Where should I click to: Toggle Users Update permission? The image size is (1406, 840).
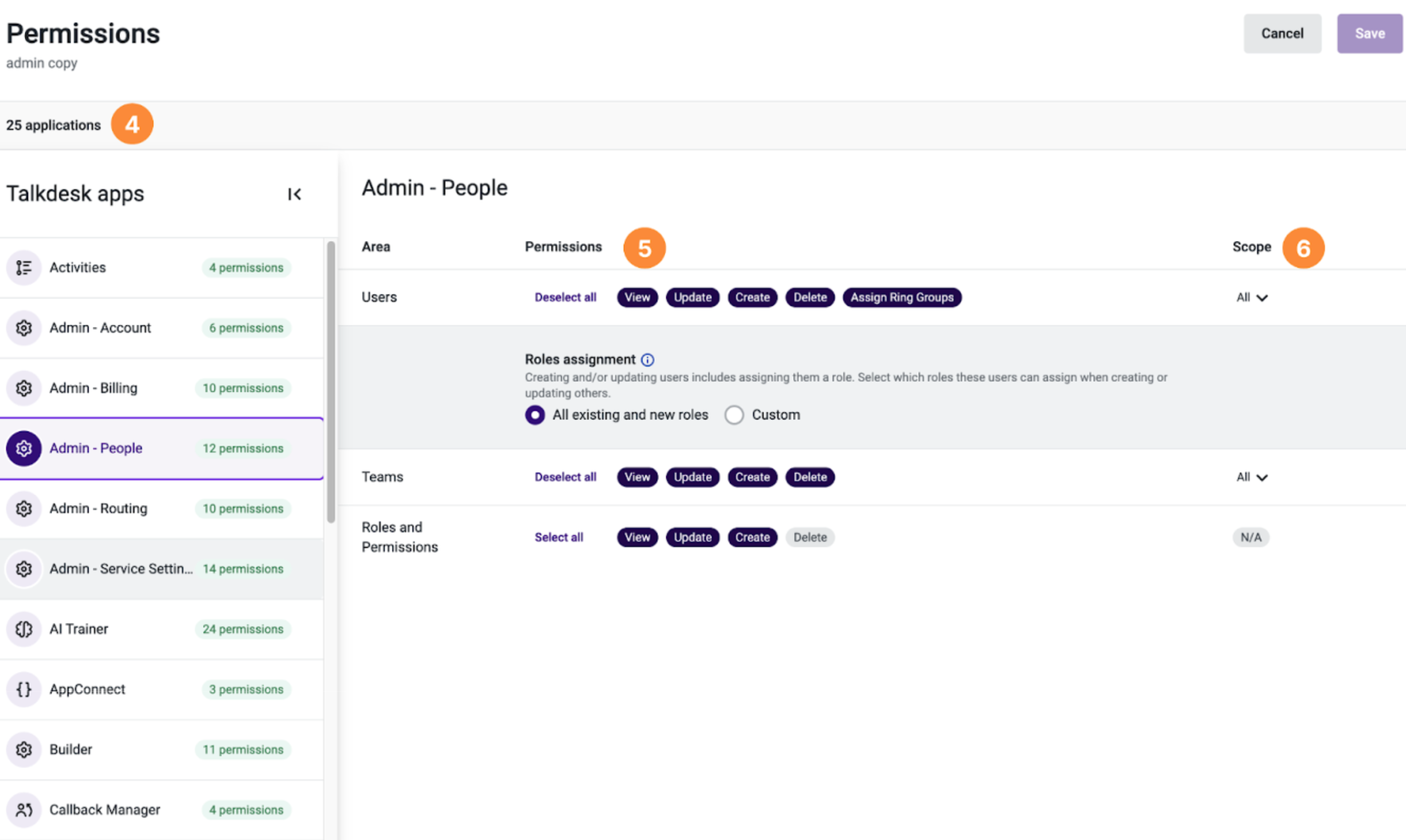(692, 297)
